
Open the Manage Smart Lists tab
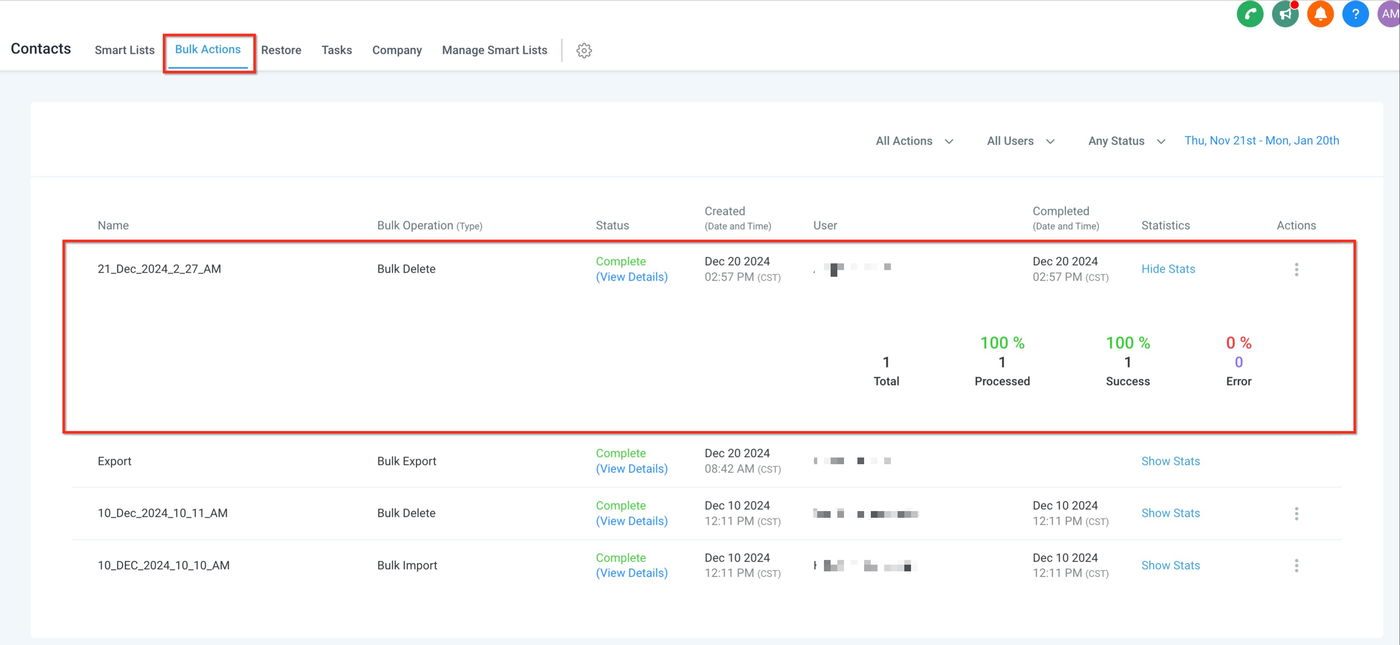(494, 50)
